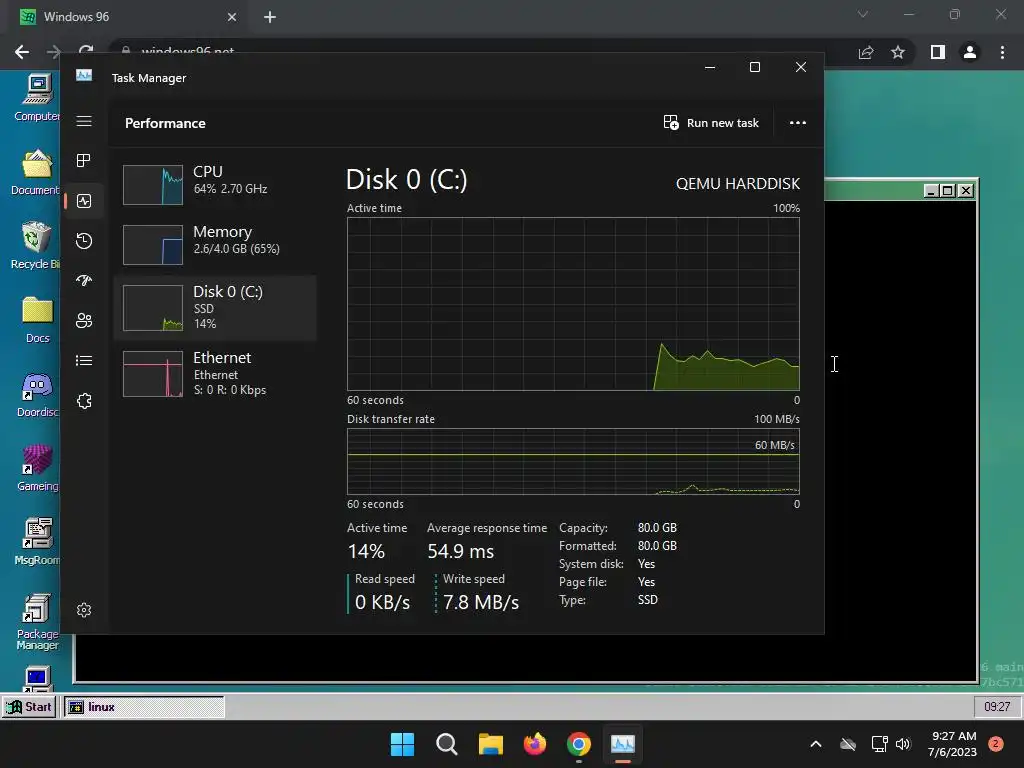Image resolution: width=1024 pixels, height=768 pixels.
Task: Open the taskbar clock and date
Action: (952, 744)
